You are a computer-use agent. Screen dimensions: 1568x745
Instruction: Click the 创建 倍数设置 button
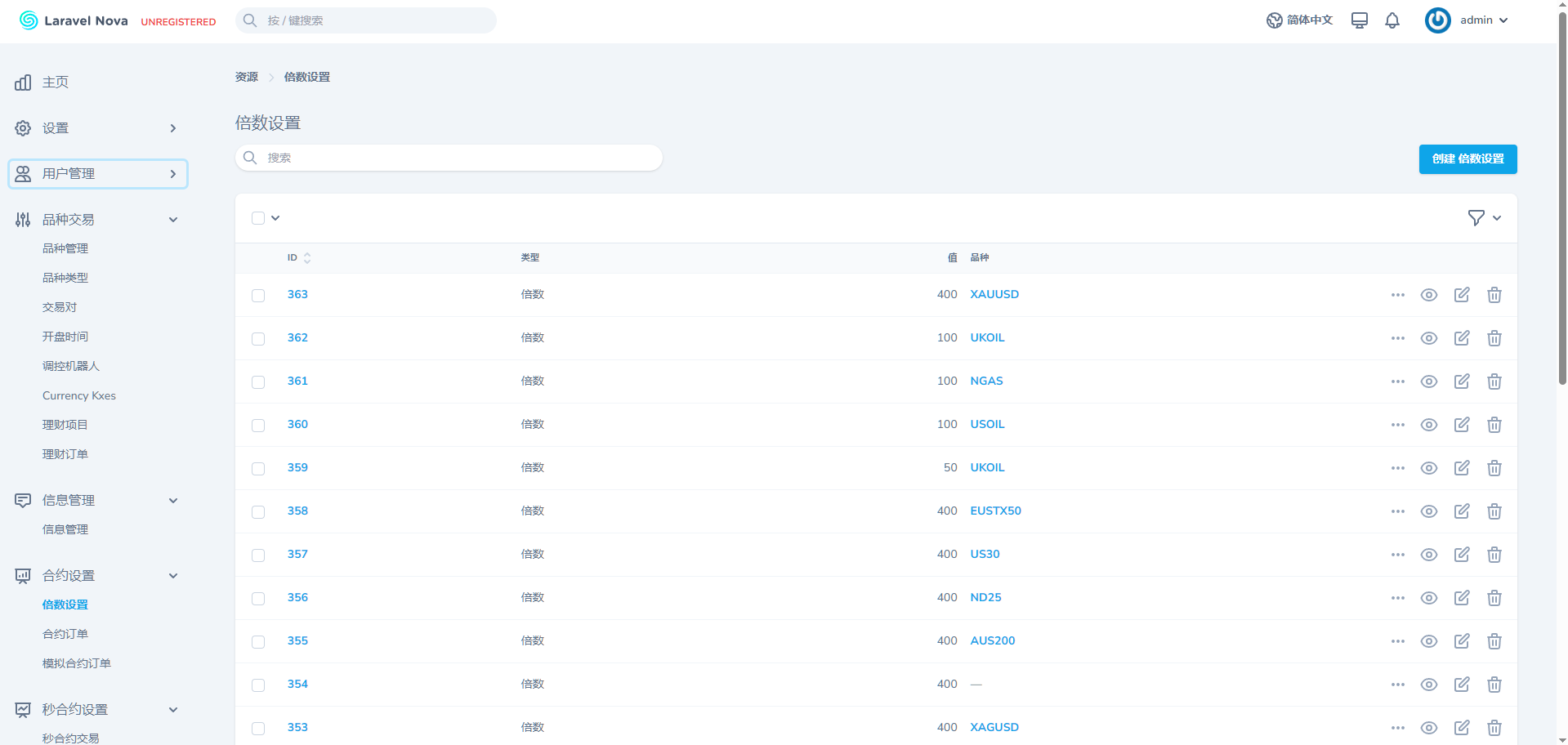coord(1468,159)
